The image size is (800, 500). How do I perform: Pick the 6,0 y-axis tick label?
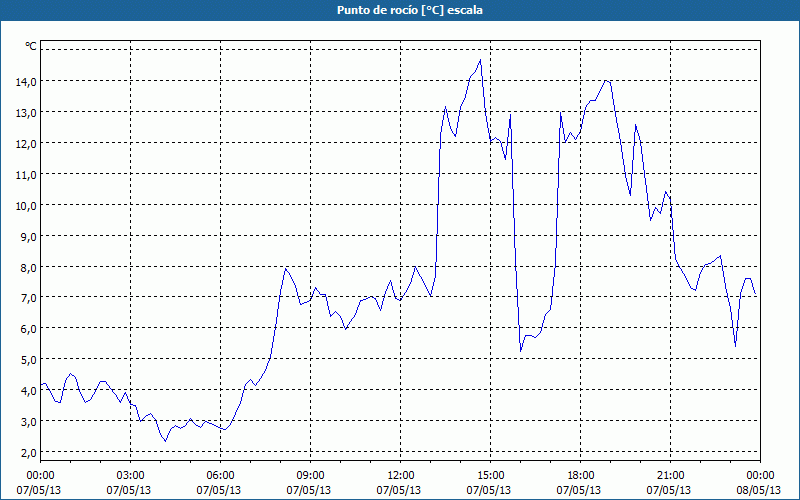tap(28, 329)
